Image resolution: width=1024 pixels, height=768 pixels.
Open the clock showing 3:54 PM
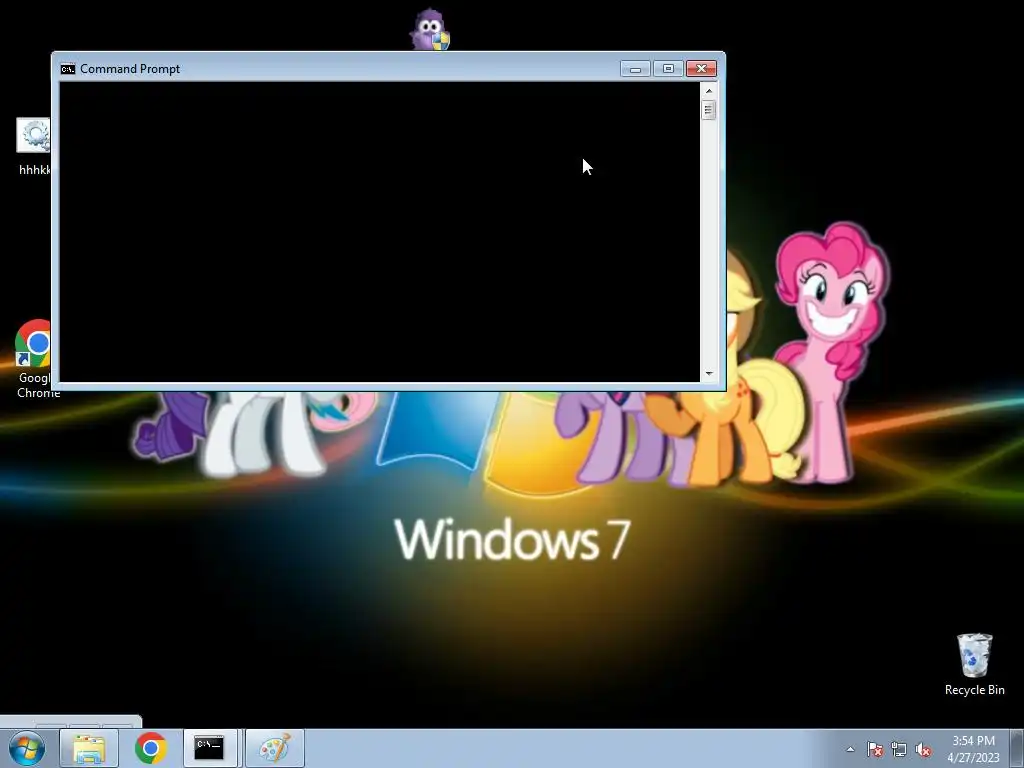[x=973, y=748]
